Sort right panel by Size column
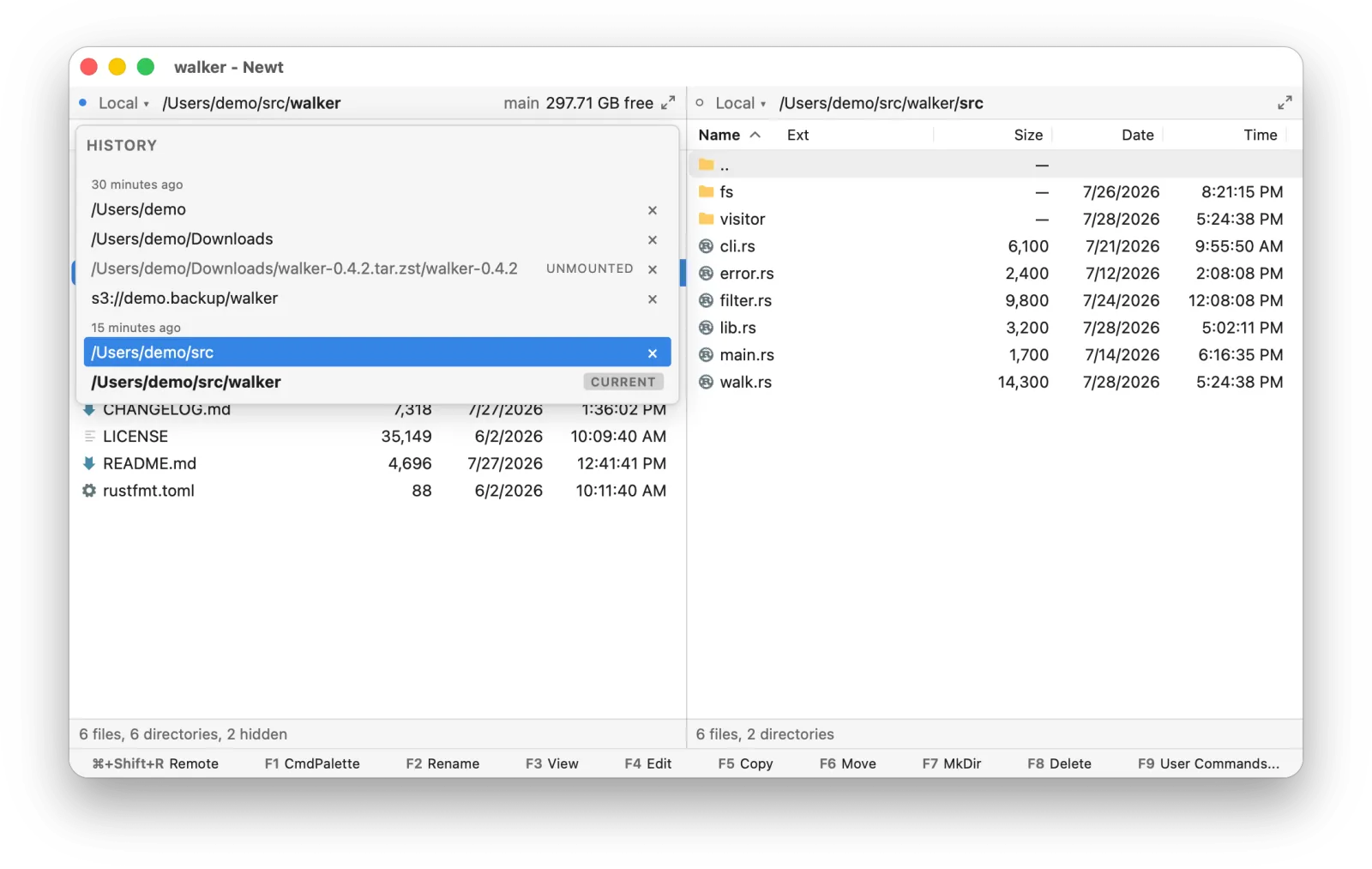 tap(1028, 135)
